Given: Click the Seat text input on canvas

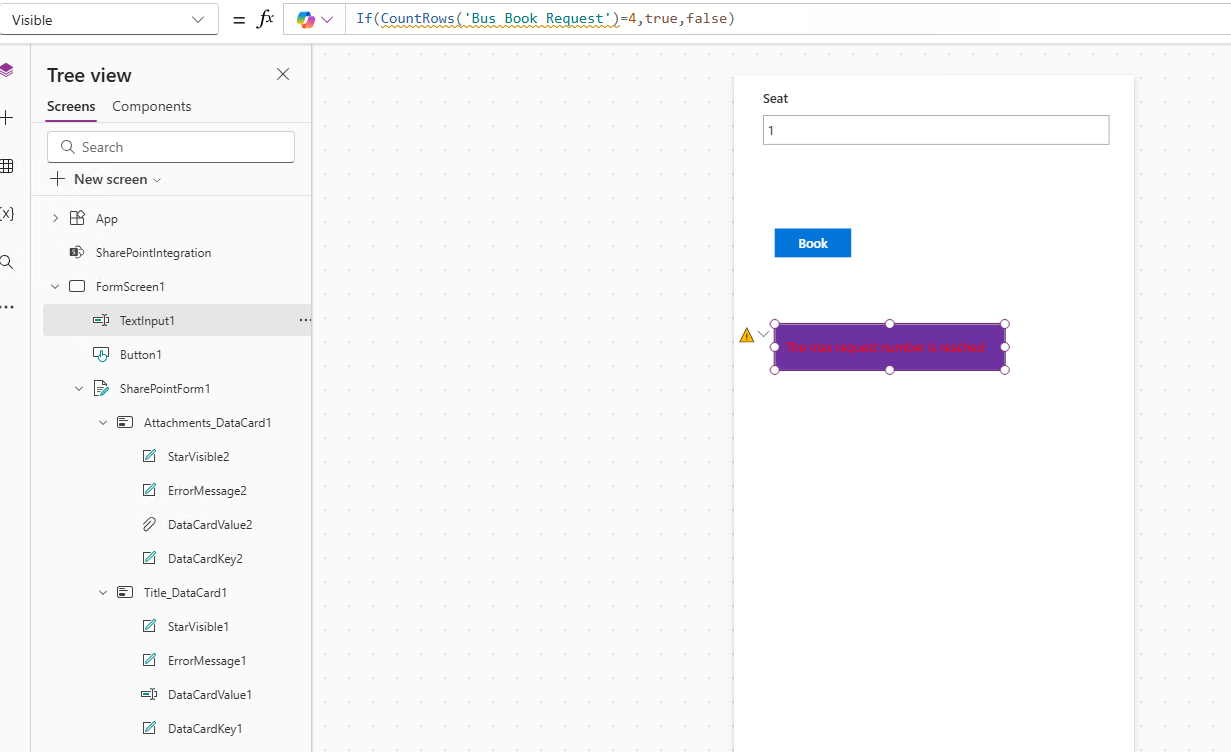Looking at the screenshot, I should tap(935, 129).
